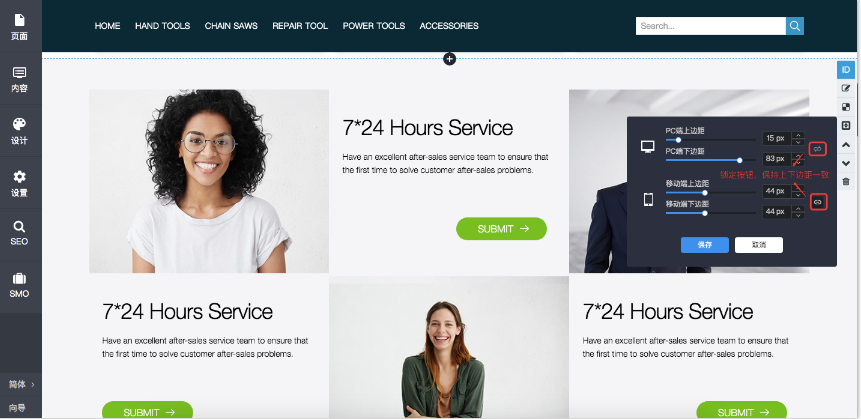The image size is (861, 419).
Task: Open the SEO search panel
Action: [x=19, y=233]
